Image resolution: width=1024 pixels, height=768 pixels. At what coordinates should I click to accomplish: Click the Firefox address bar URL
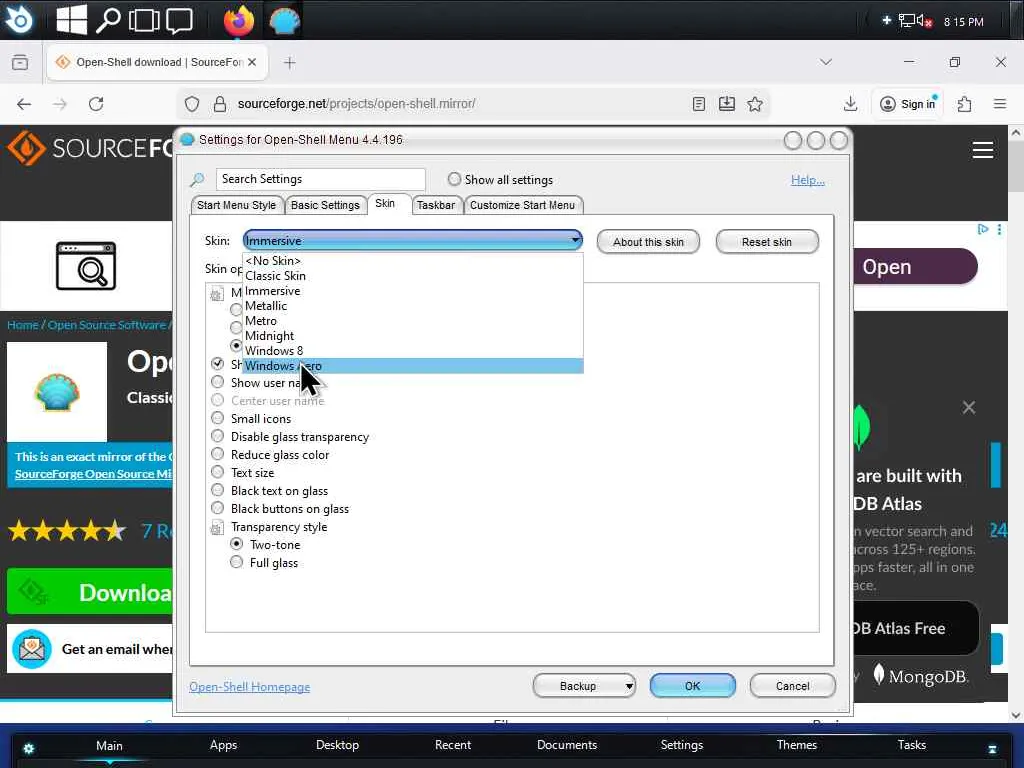pos(357,104)
